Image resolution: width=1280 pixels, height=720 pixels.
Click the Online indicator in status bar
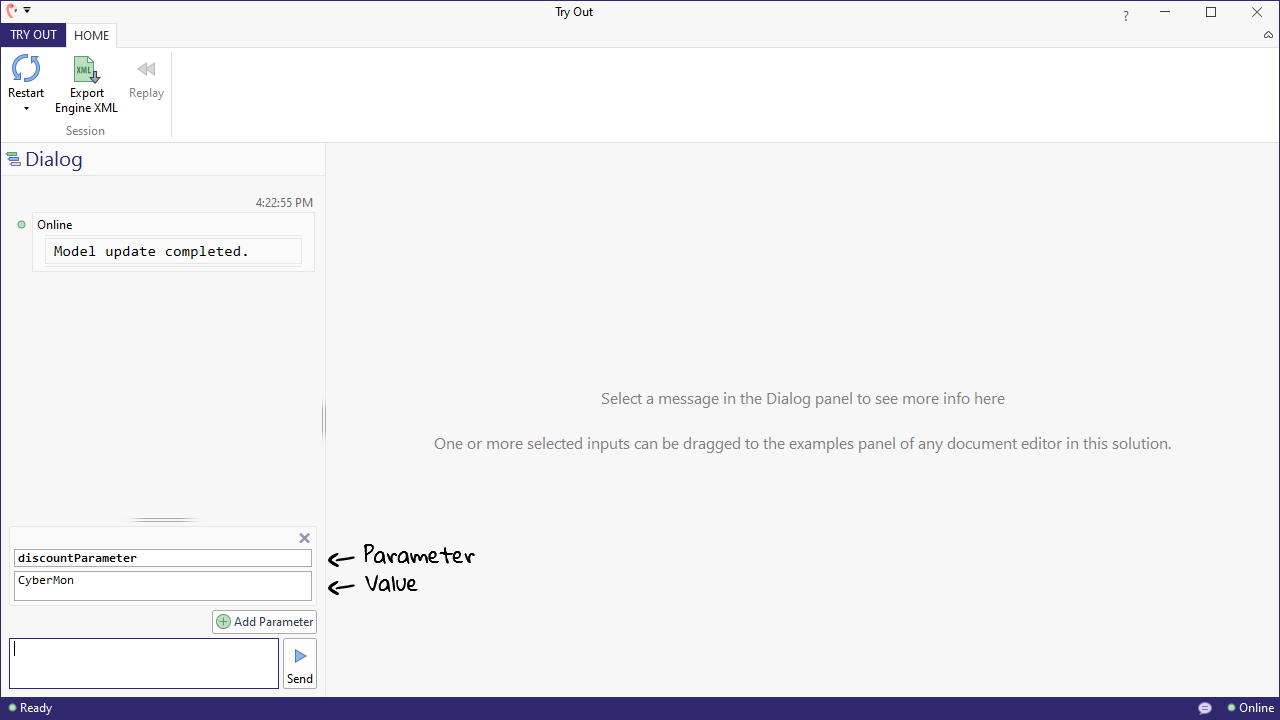1250,708
